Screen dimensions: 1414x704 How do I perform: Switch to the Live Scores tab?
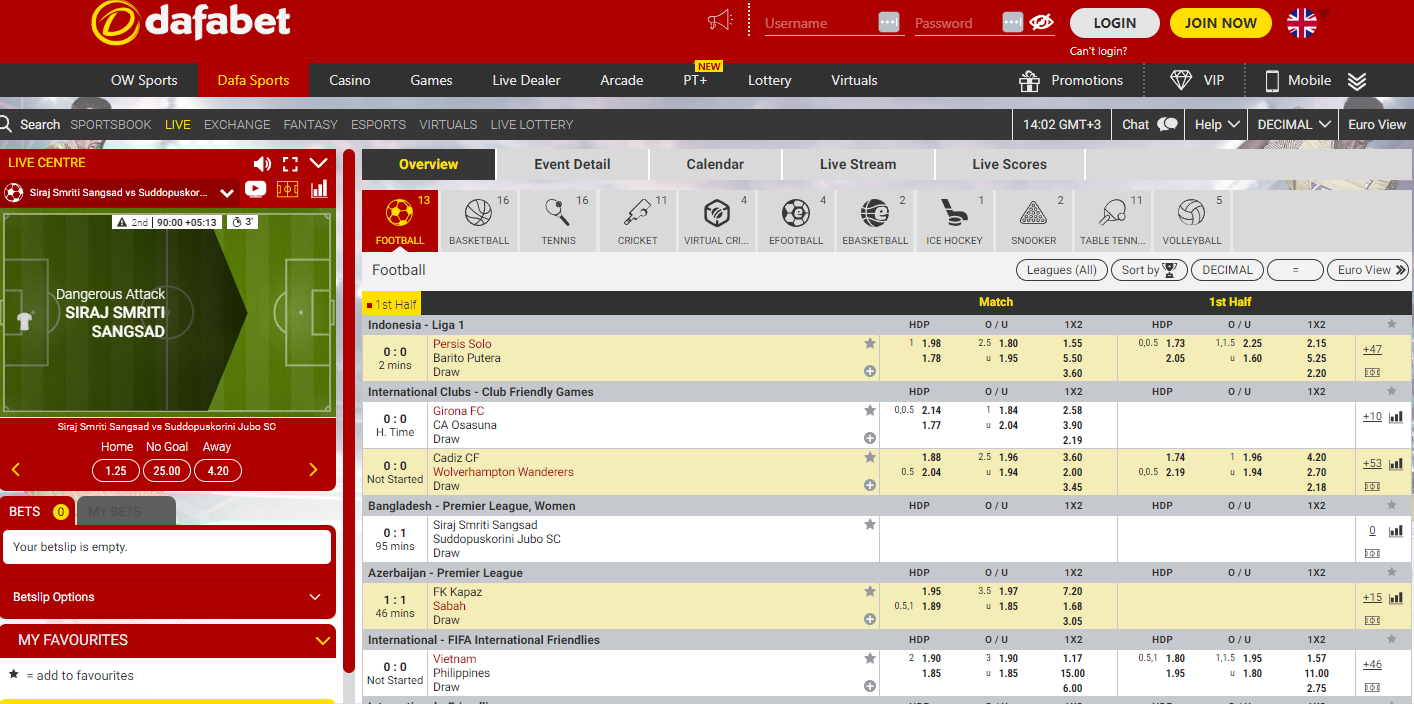tap(1009, 164)
